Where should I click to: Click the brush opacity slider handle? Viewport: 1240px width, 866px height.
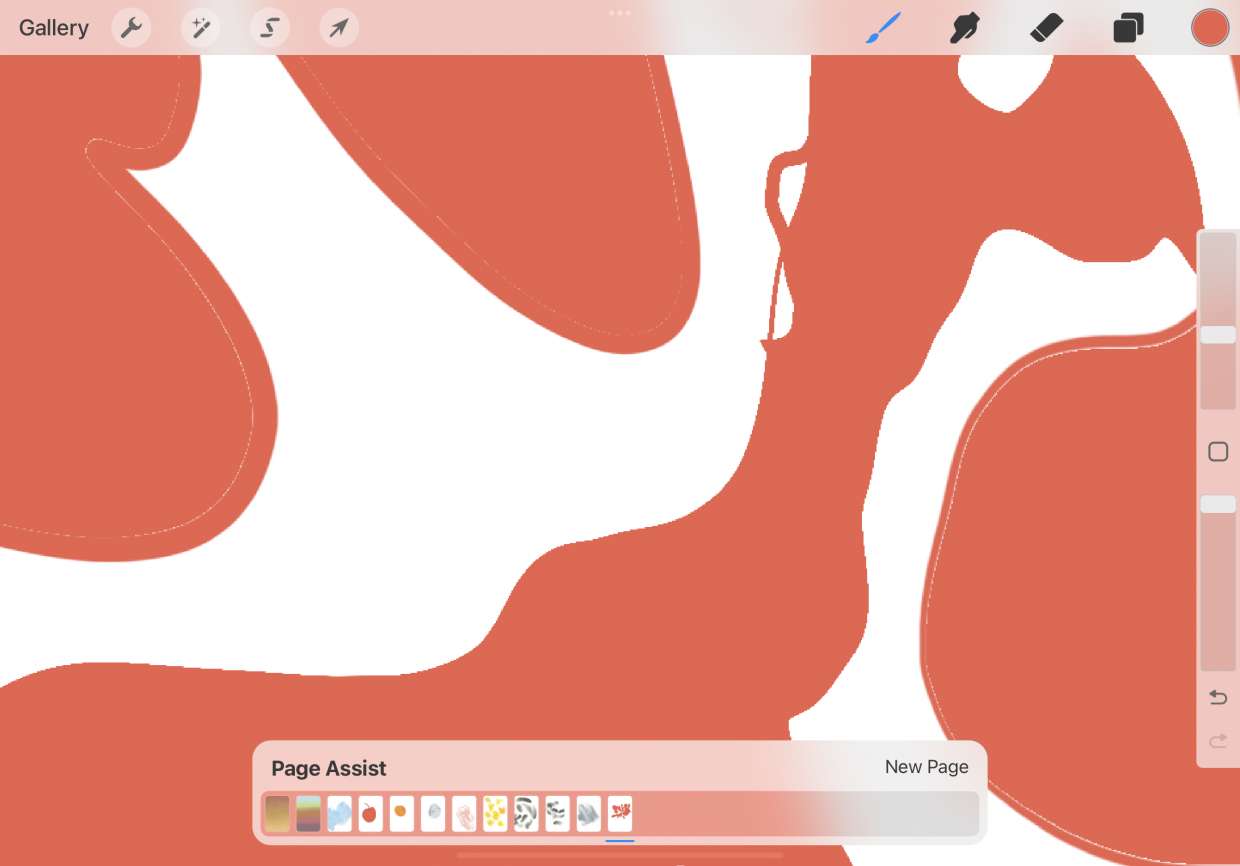tap(1218, 504)
